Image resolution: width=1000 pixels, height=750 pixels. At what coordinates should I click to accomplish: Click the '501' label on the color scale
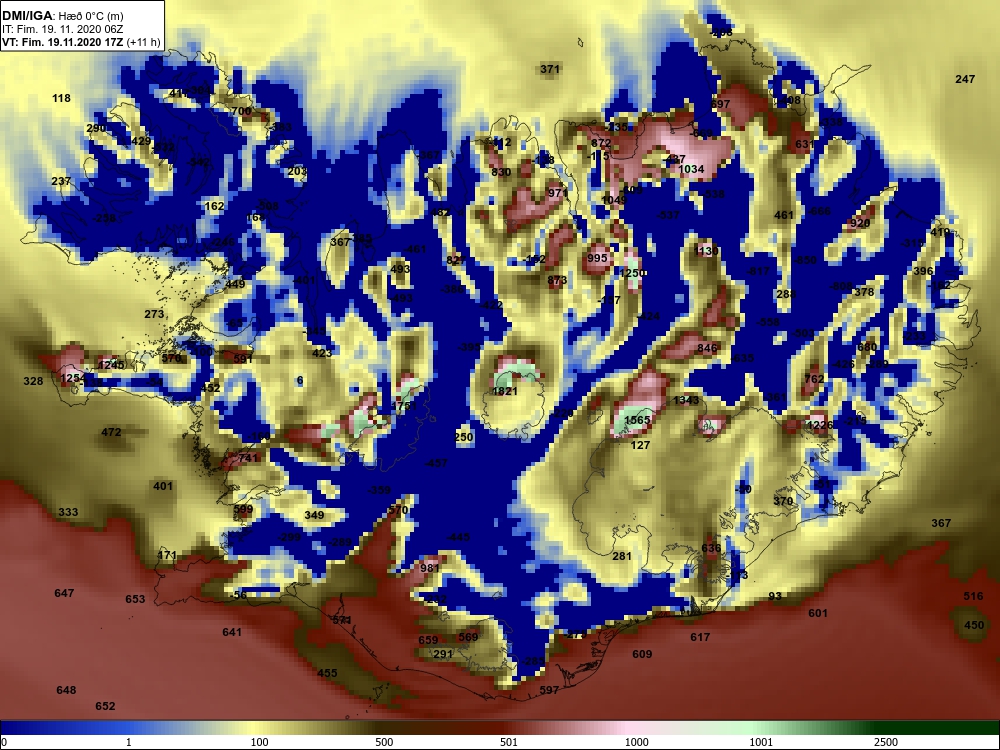coord(509,742)
